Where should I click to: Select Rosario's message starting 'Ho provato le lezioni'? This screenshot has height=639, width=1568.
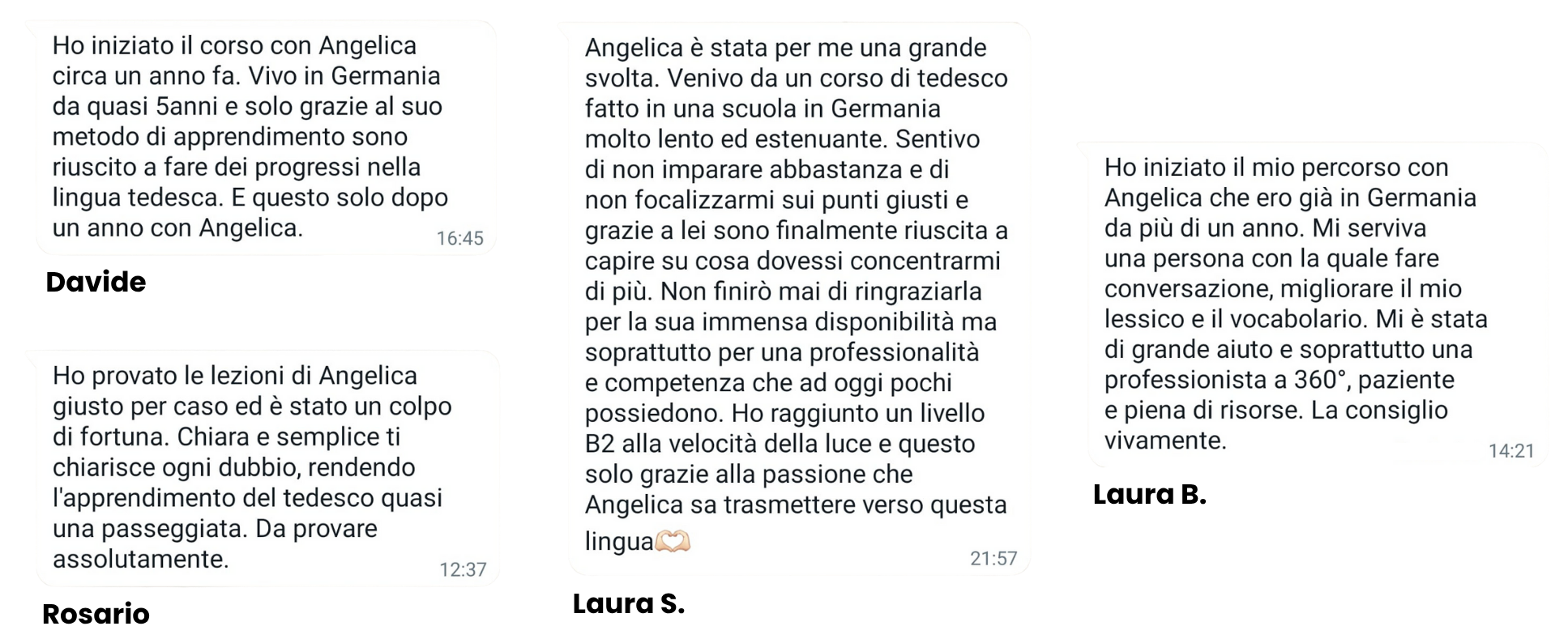click(267, 468)
